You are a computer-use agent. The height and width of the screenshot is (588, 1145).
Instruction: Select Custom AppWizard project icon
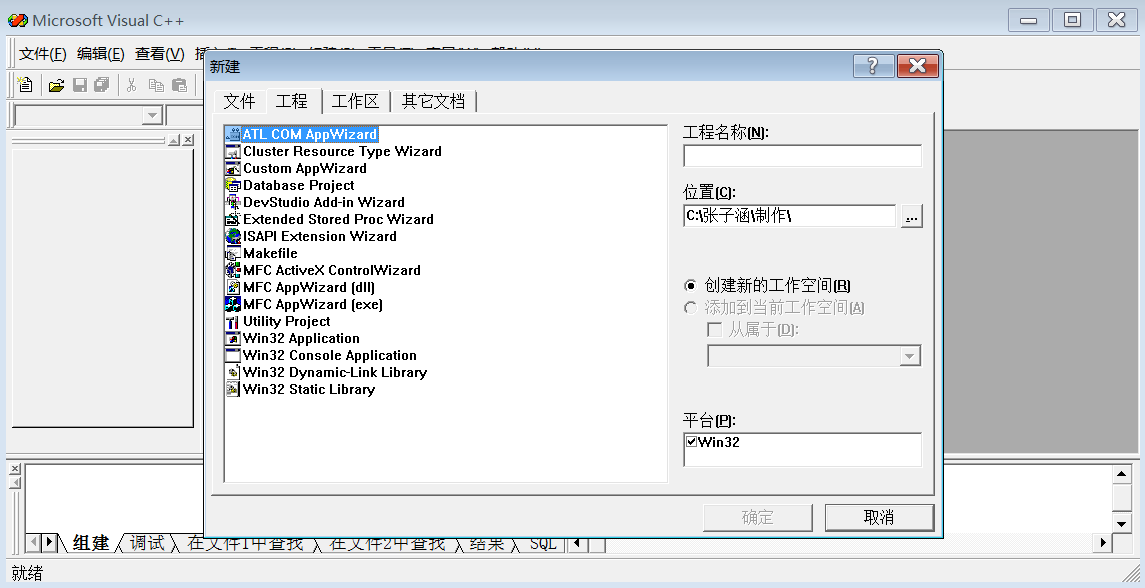tap(233, 168)
